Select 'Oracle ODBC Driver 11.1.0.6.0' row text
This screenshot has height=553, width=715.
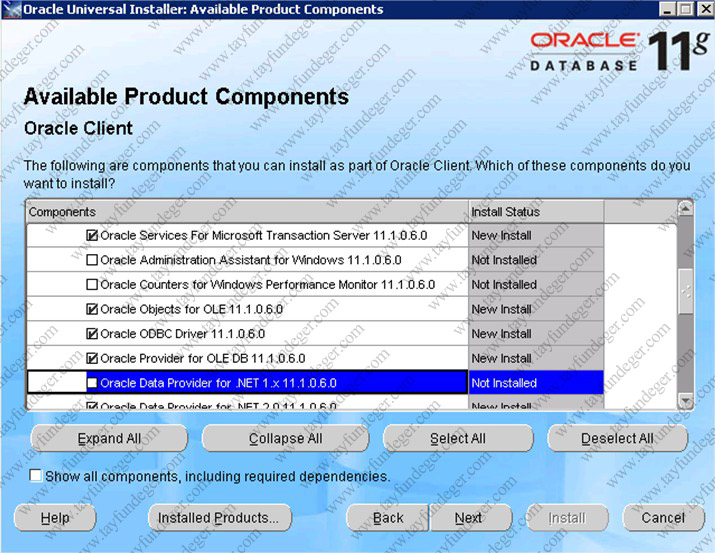(x=182, y=334)
